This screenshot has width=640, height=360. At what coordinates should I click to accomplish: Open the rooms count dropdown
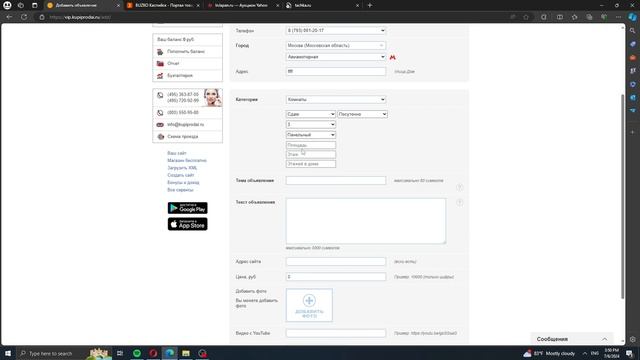point(311,124)
